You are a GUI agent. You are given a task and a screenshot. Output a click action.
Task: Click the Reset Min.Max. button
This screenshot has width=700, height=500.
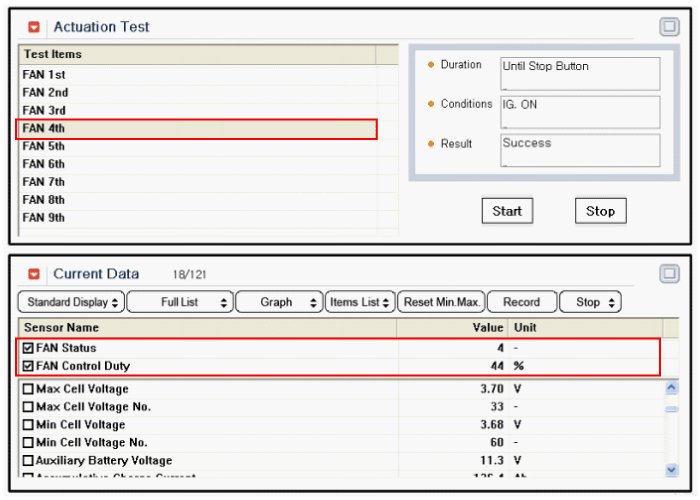(441, 302)
